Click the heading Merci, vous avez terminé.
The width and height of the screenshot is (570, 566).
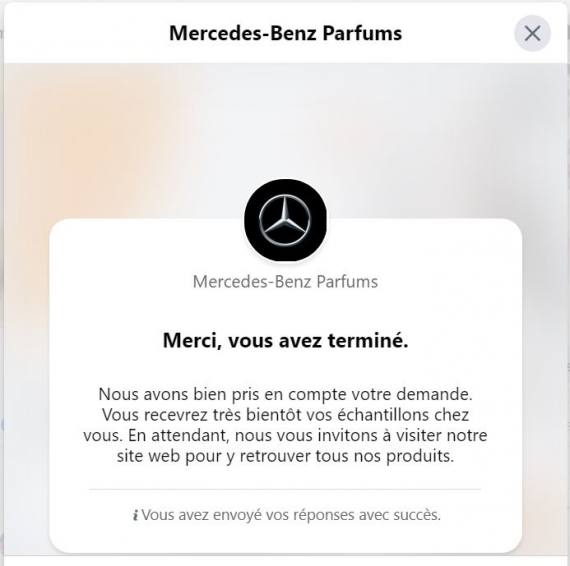click(x=286, y=341)
